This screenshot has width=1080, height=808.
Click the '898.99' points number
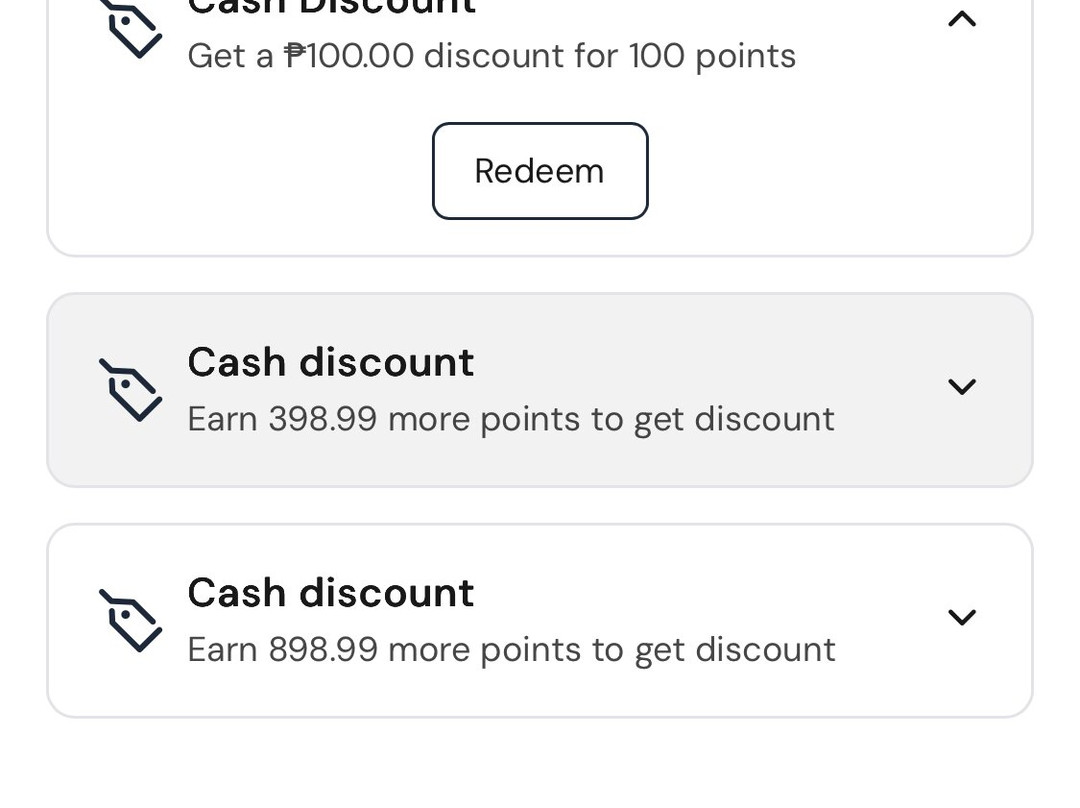coord(322,650)
